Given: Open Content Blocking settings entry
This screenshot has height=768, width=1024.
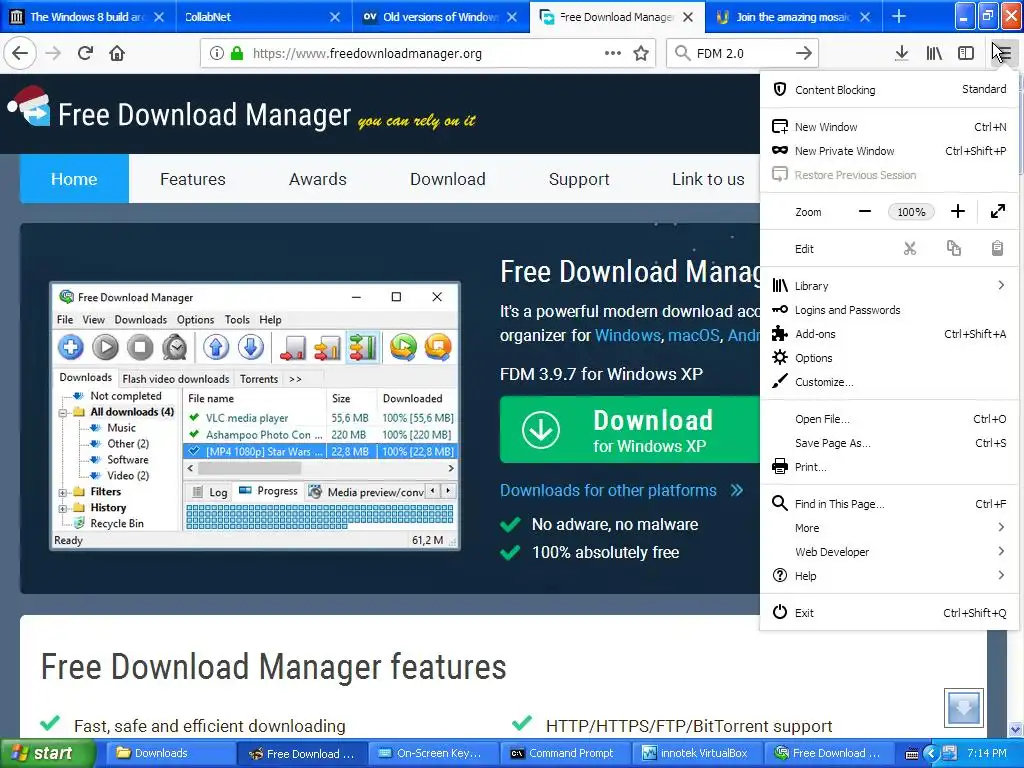Looking at the screenshot, I should [889, 89].
